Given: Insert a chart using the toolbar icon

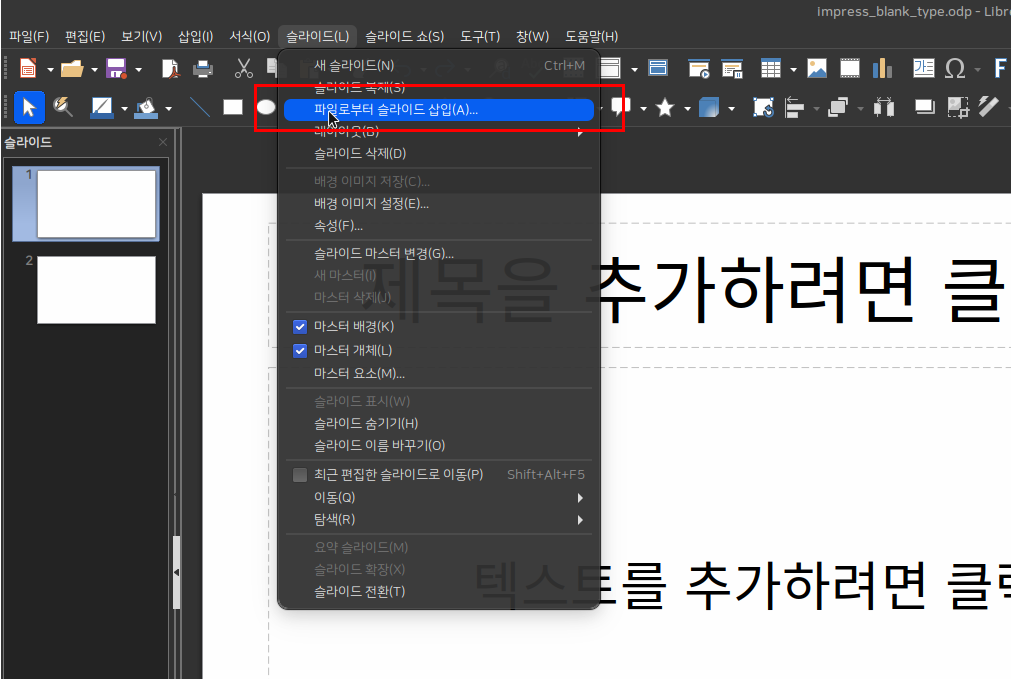Looking at the screenshot, I should tap(881, 68).
